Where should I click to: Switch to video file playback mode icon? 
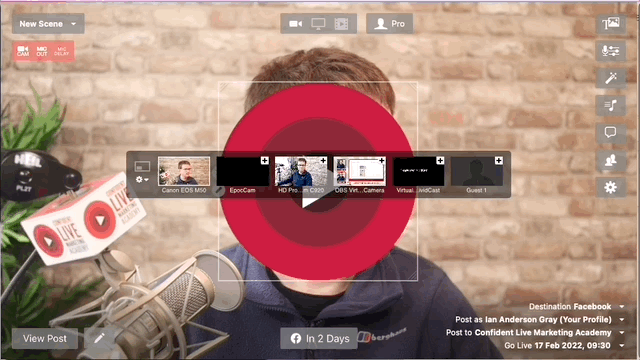(341, 24)
